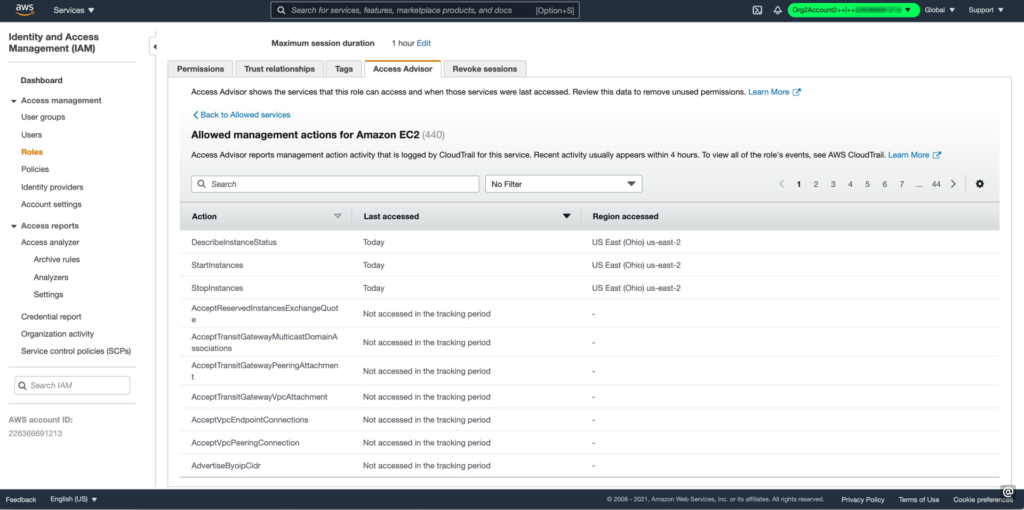This screenshot has height=510, width=1024.
Task: Open Analyzers in sidebar
Action: coord(51,277)
